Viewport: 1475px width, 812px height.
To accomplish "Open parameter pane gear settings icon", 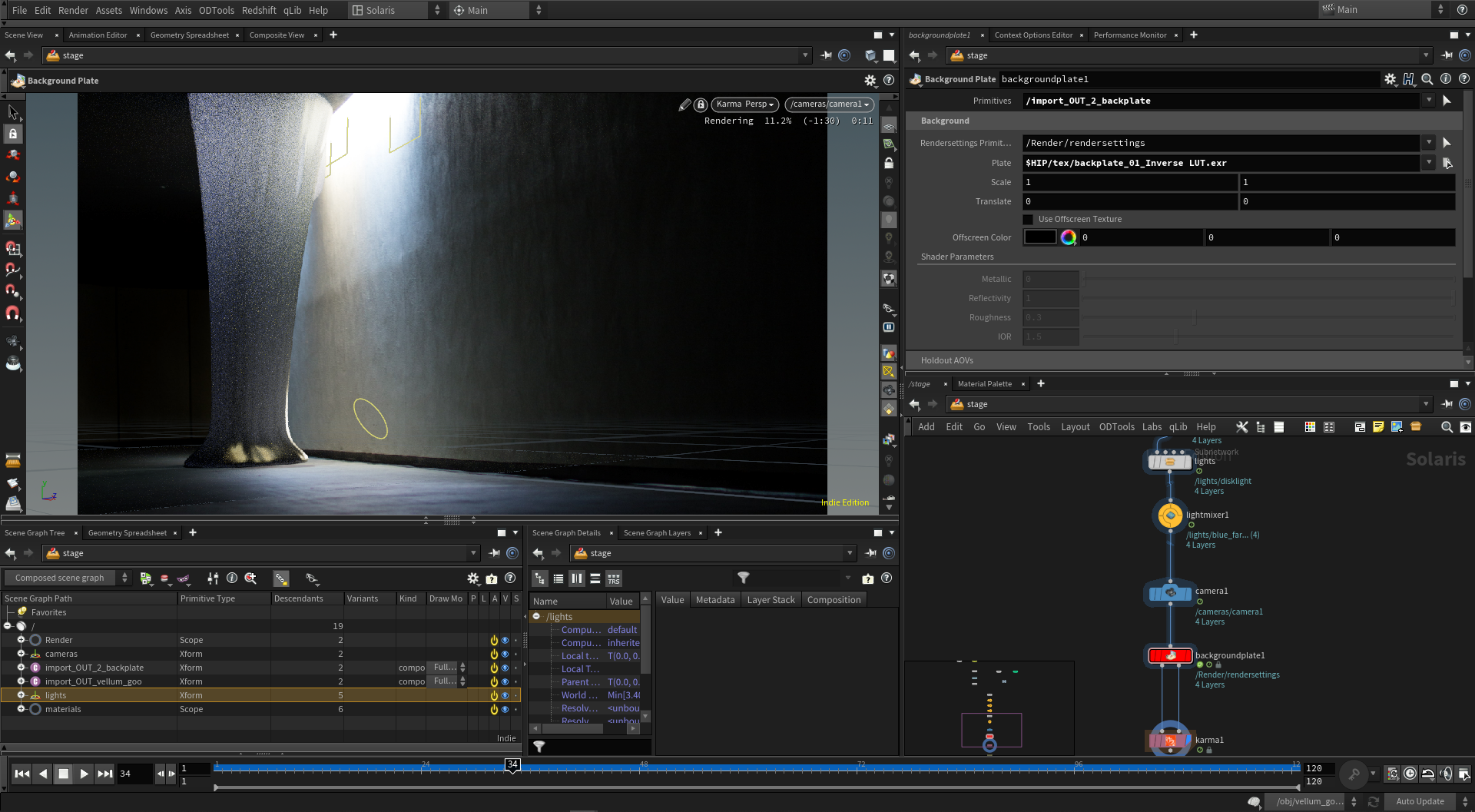I will pyautogui.click(x=1390, y=79).
